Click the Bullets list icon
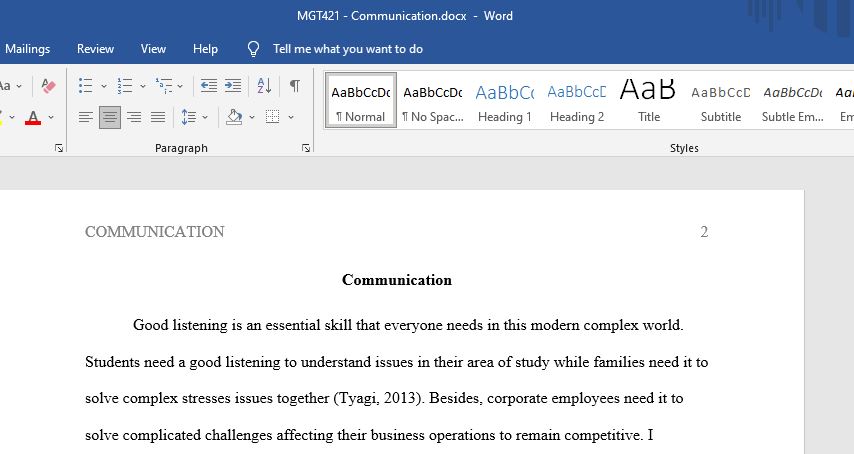This screenshot has height=454, width=854. (86, 85)
